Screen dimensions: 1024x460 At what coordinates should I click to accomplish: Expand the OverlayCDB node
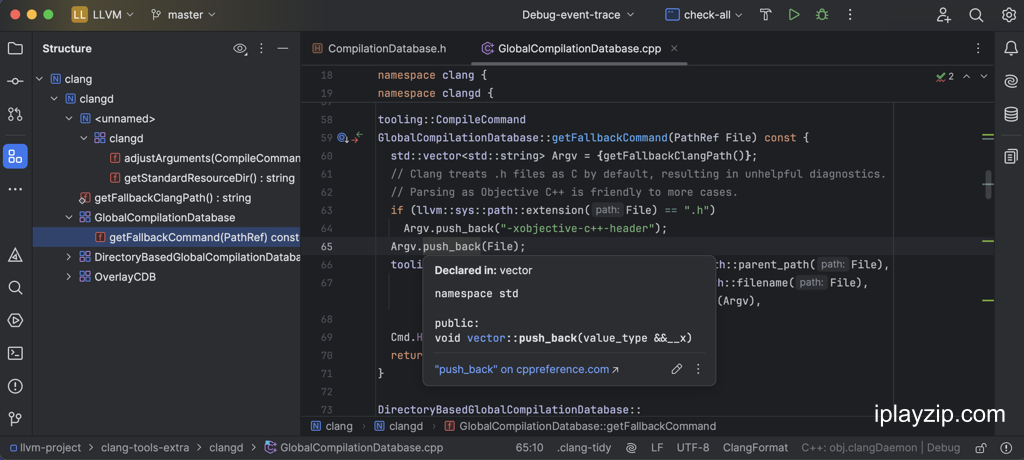click(69, 276)
